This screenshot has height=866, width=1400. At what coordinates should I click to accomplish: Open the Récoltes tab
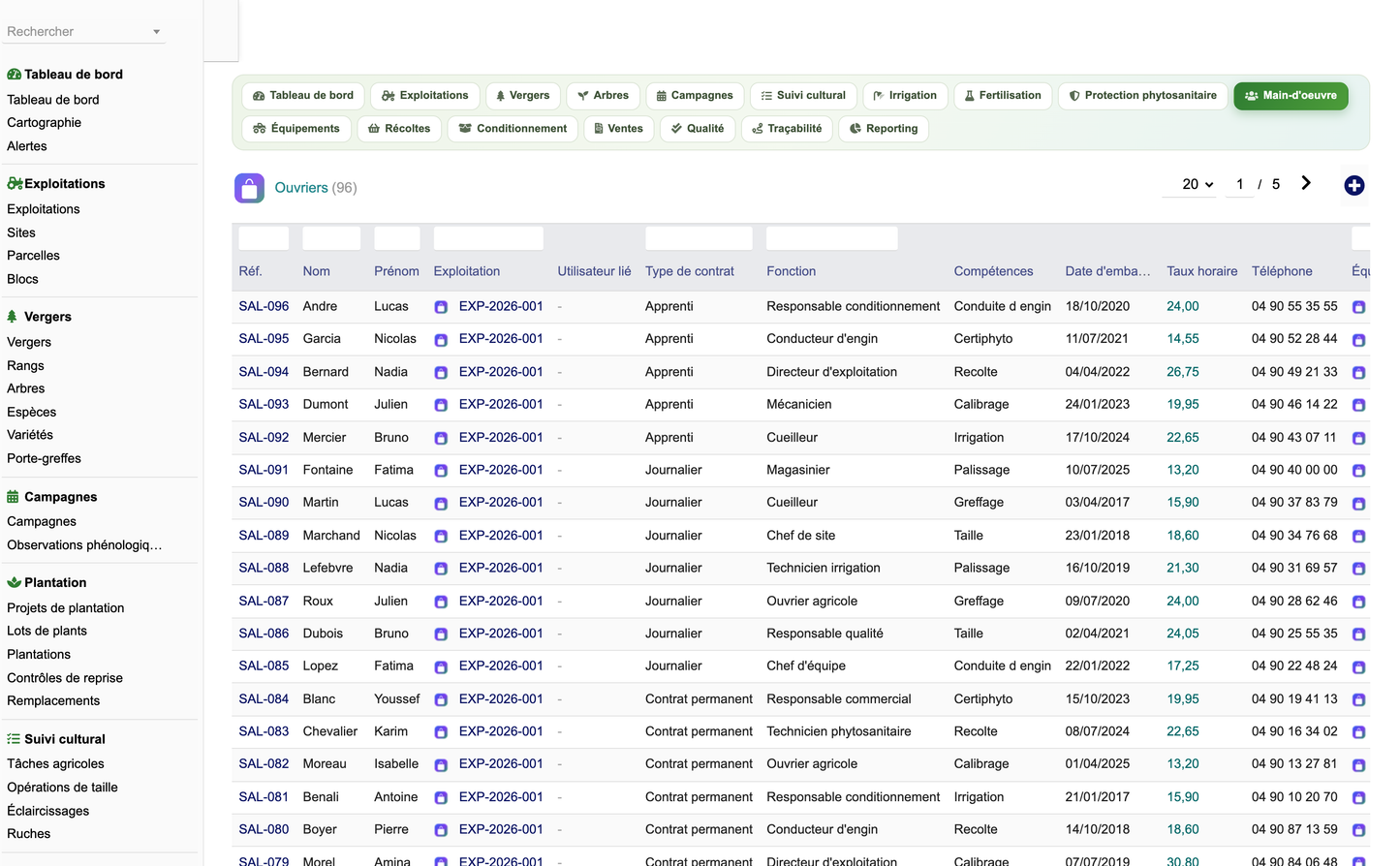399,129
